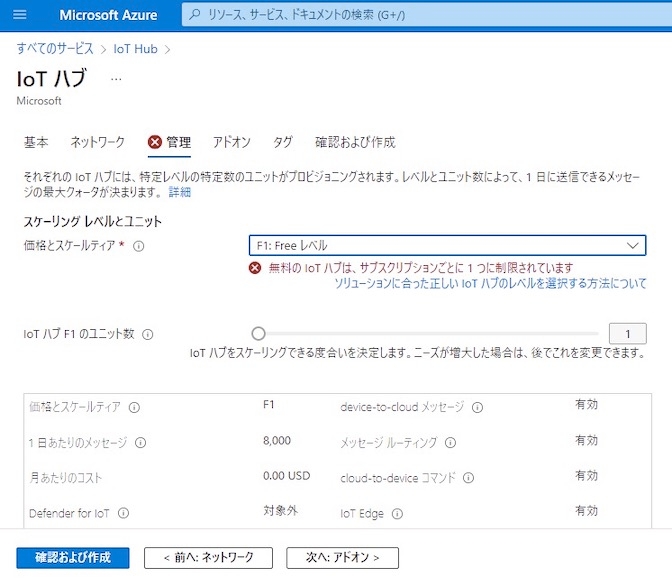Open the ellipsis menu beside IoT ハブ
The height and width of the screenshot is (586, 672).
click(x=116, y=79)
